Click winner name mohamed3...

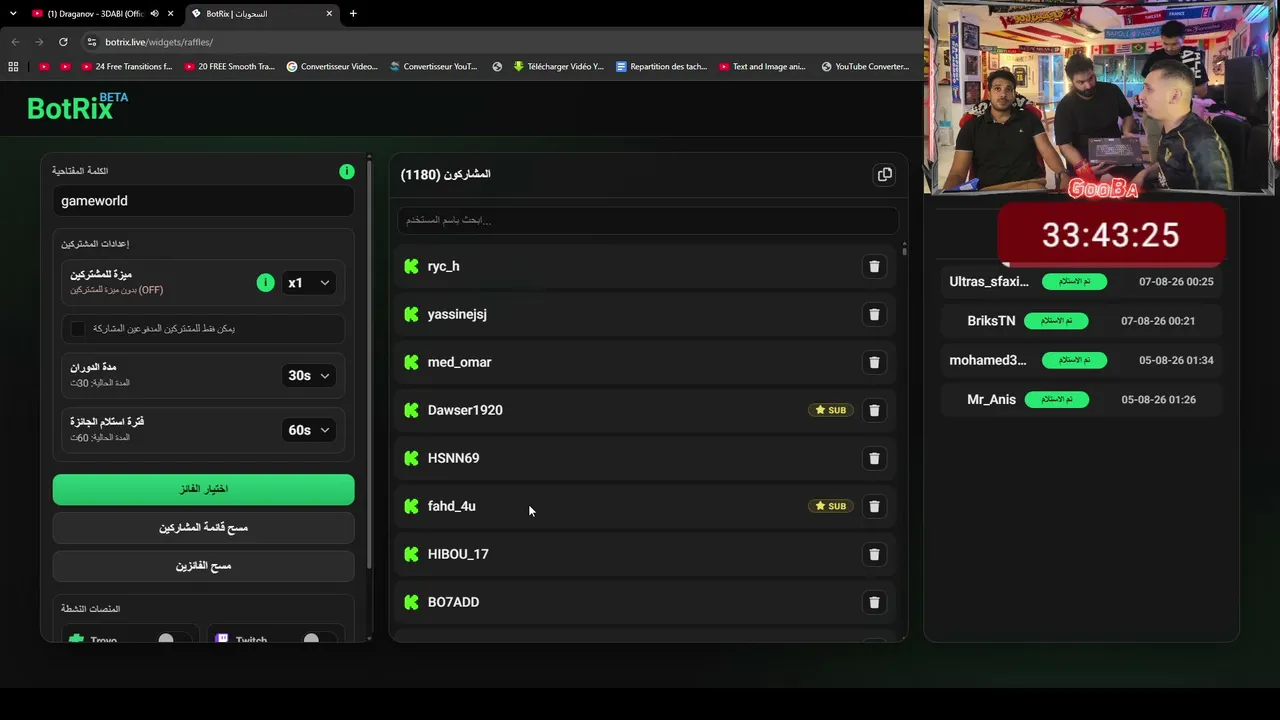tap(988, 360)
